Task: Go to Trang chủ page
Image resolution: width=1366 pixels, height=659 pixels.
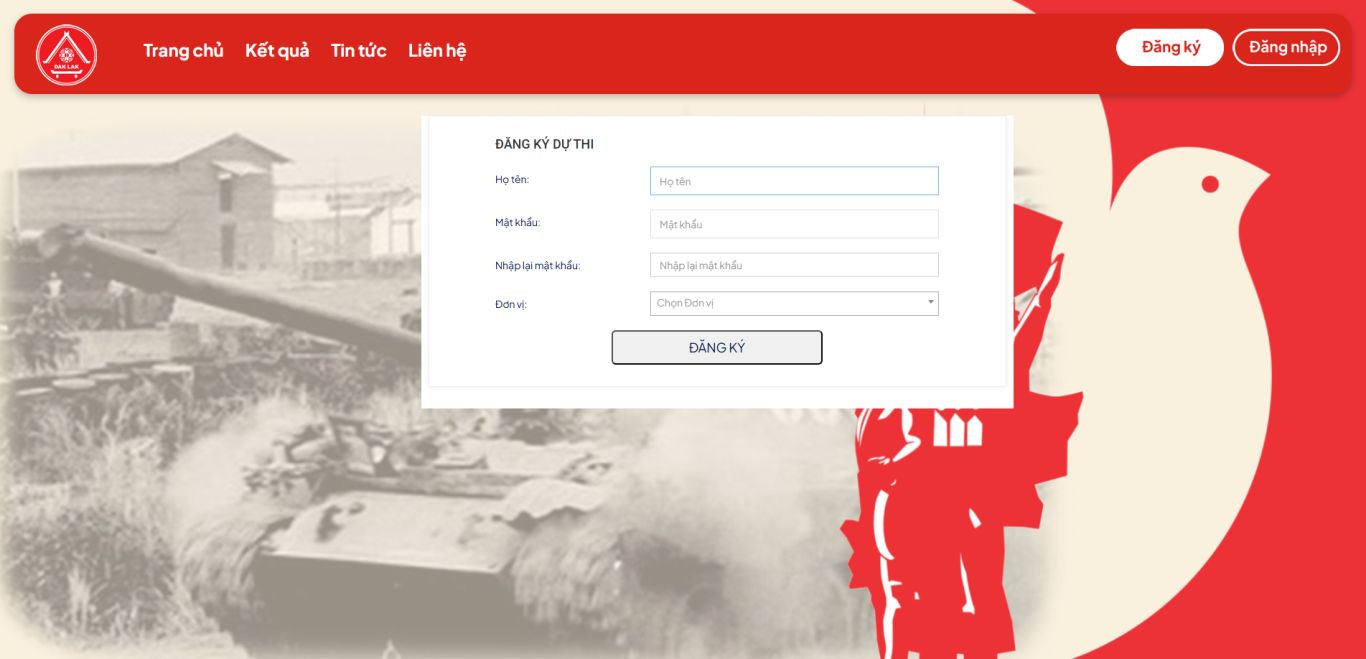Action: click(x=183, y=50)
